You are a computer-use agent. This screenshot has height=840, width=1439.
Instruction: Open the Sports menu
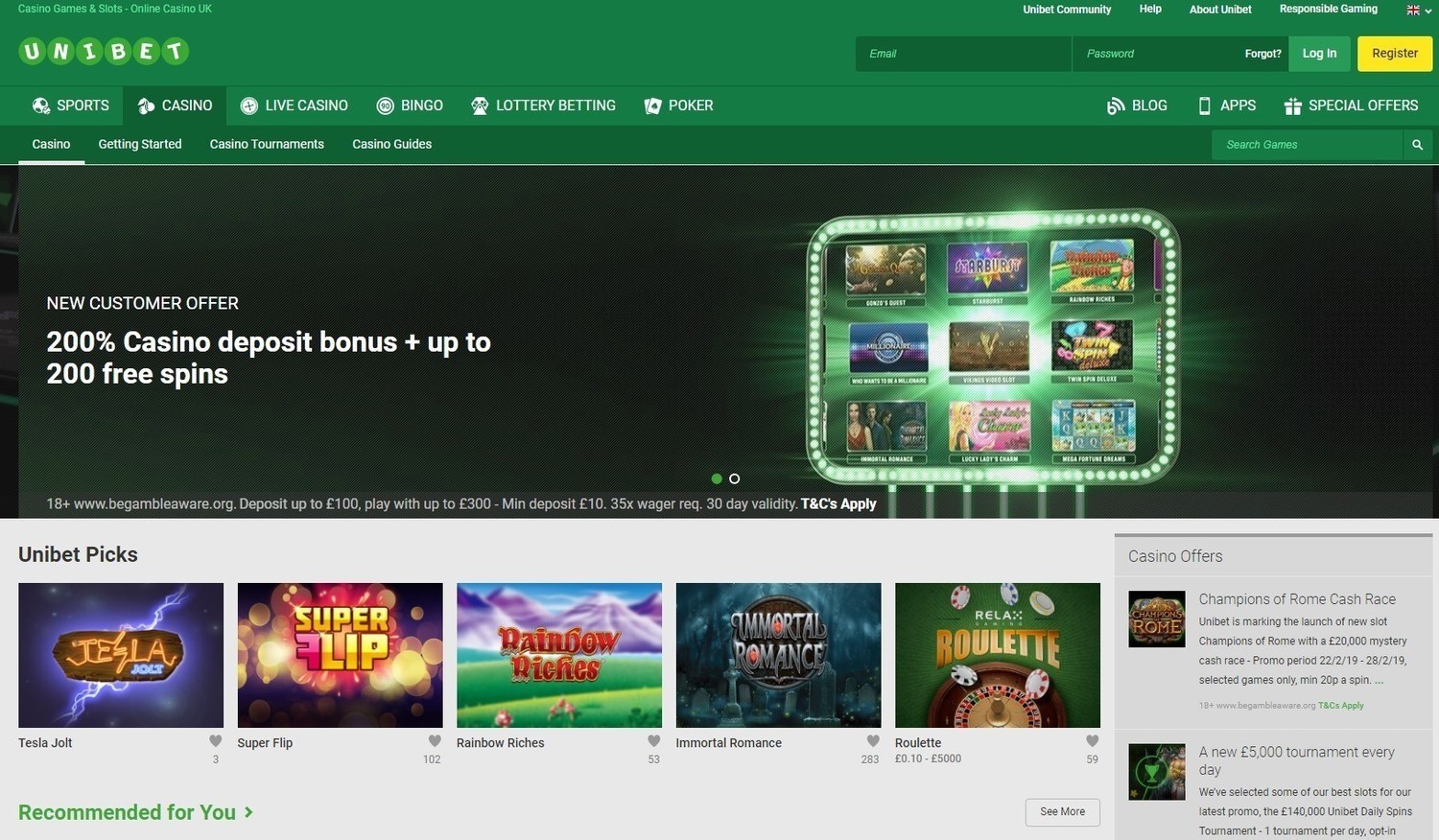coord(71,105)
